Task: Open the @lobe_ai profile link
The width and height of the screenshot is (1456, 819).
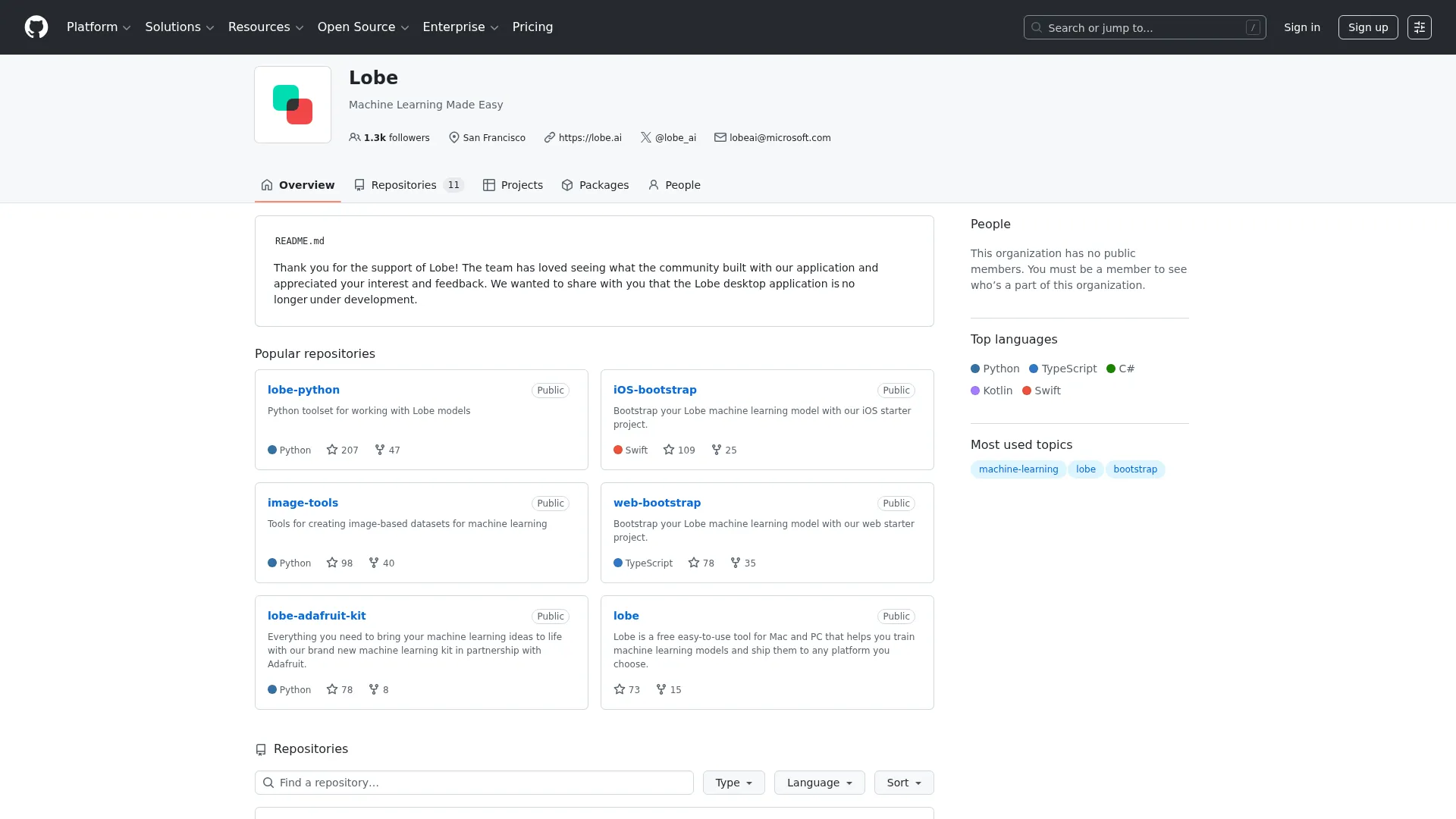Action: tap(676, 137)
